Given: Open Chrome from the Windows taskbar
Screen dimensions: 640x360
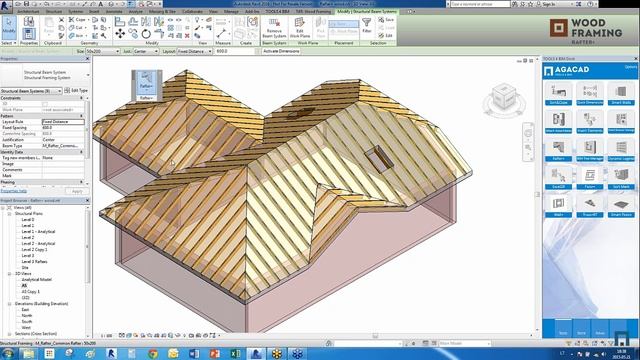Looking at the screenshot, I should 153,353.
